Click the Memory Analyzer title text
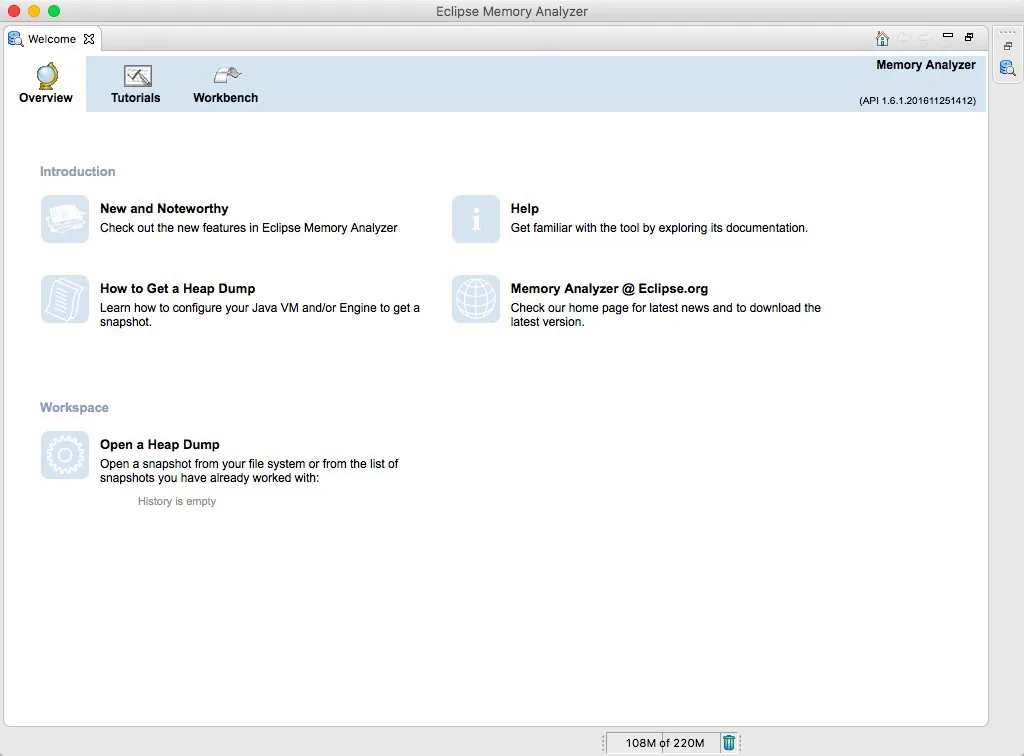This screenshot has height=756, width=1024. click(x=926, y=65)
